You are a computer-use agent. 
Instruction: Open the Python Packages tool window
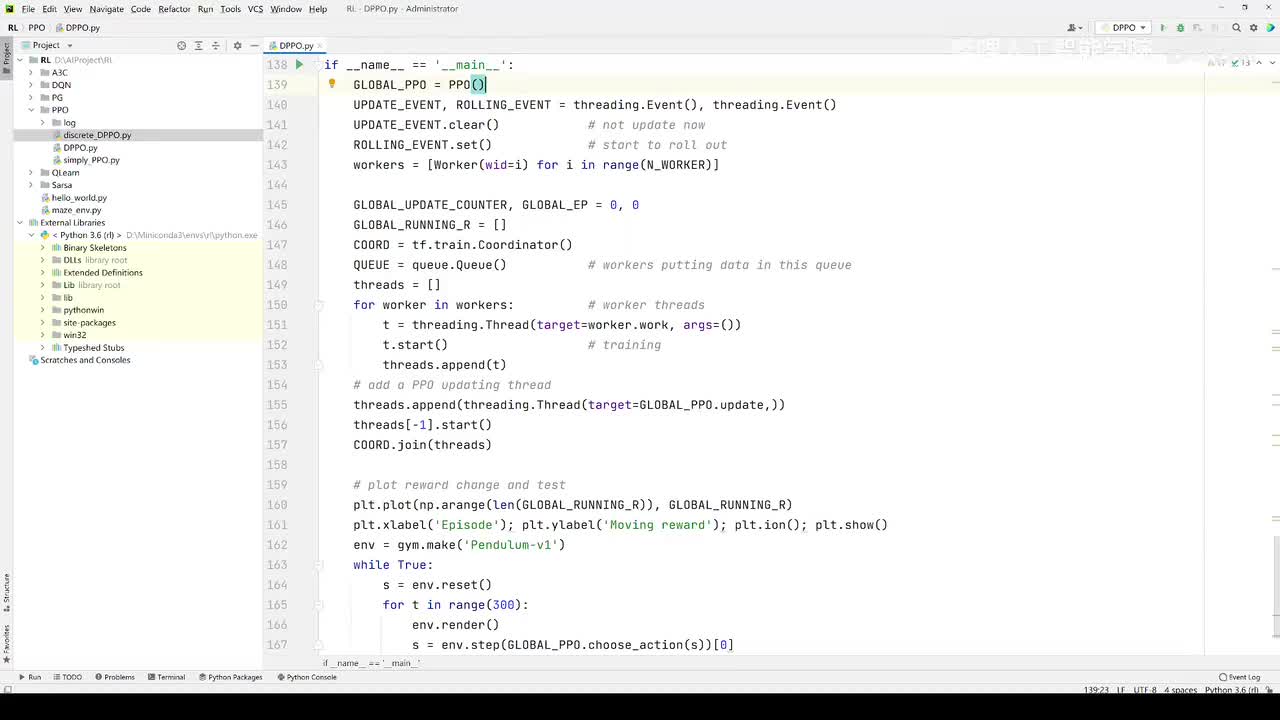click(230, 677)
